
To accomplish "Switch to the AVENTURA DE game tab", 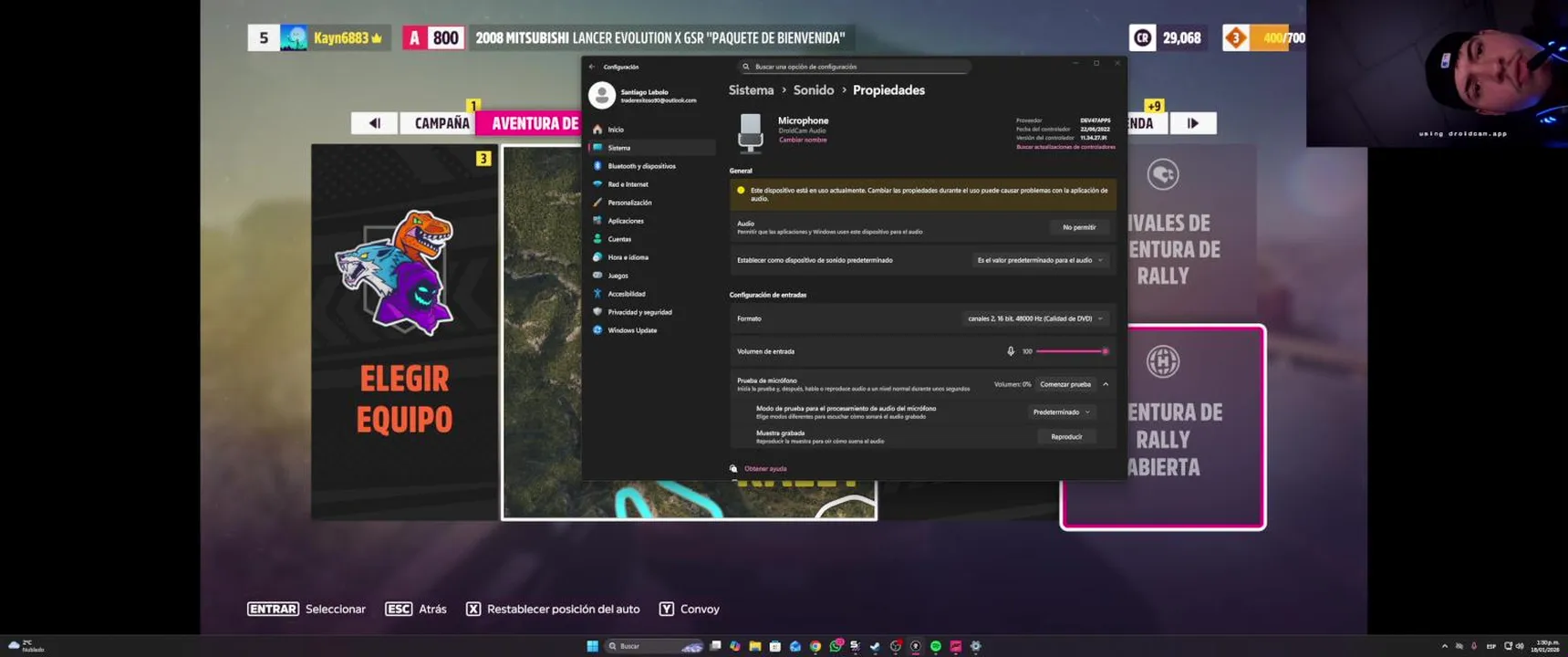I will pyautogui.click(x=531, y=123).
